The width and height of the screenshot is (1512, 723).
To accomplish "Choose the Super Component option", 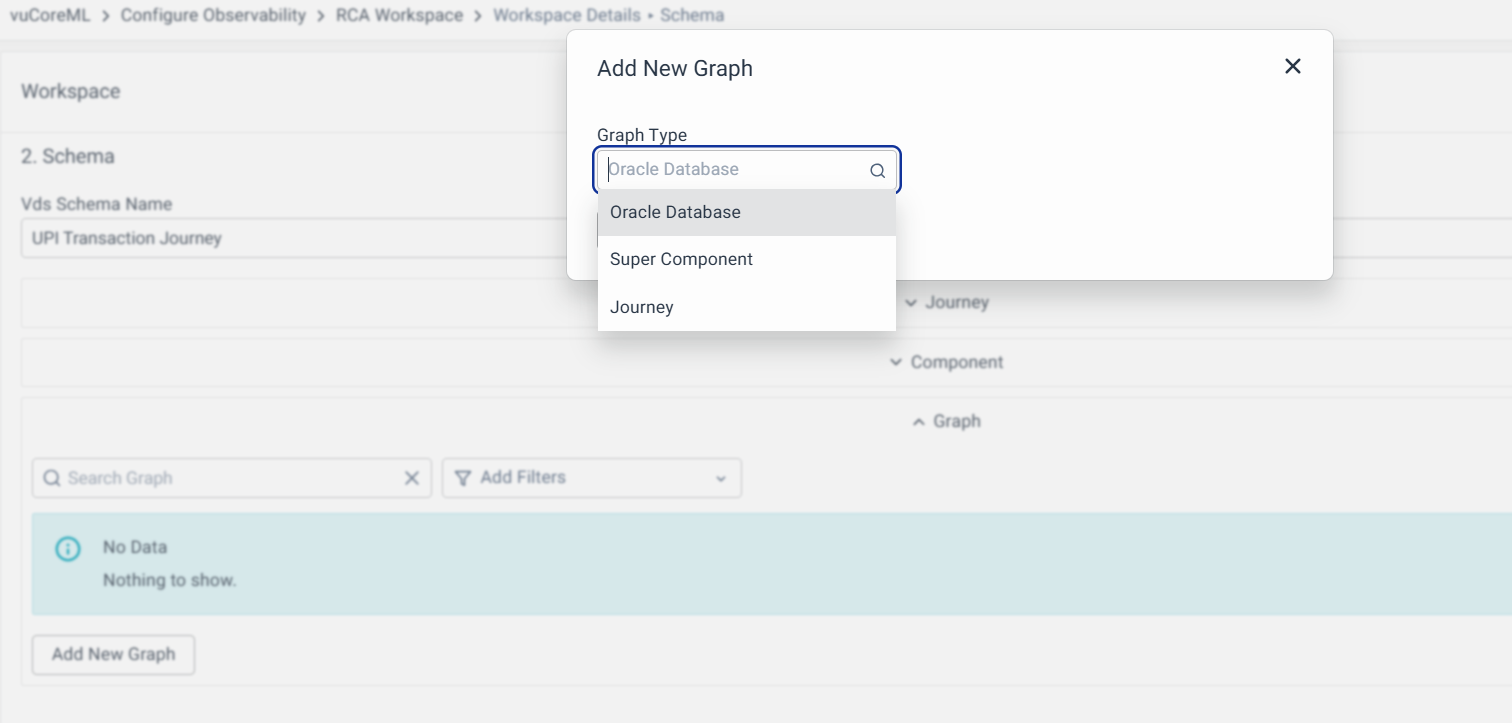I will click(x=681, y=259).
